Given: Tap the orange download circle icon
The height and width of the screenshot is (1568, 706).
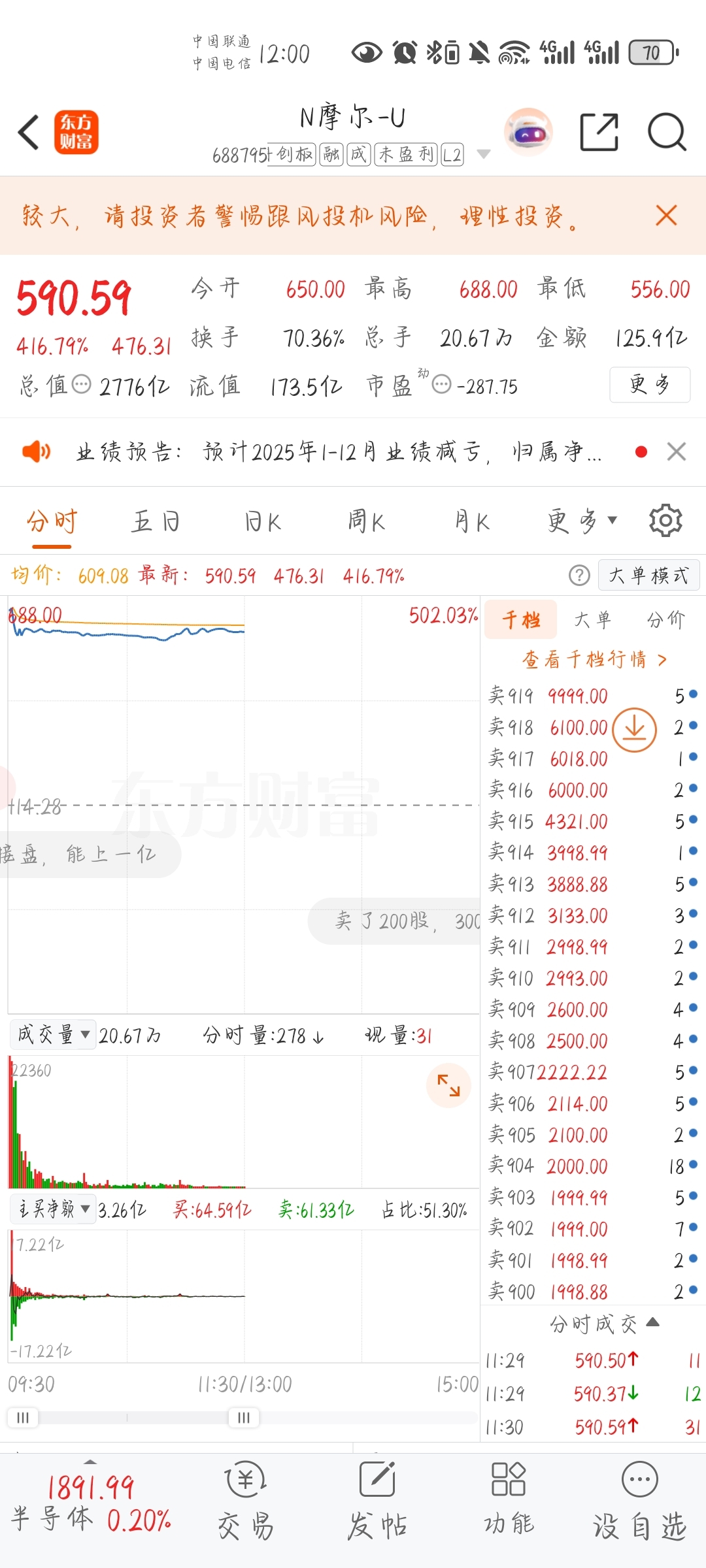Looking at the screenshot, I should point(634,729).
